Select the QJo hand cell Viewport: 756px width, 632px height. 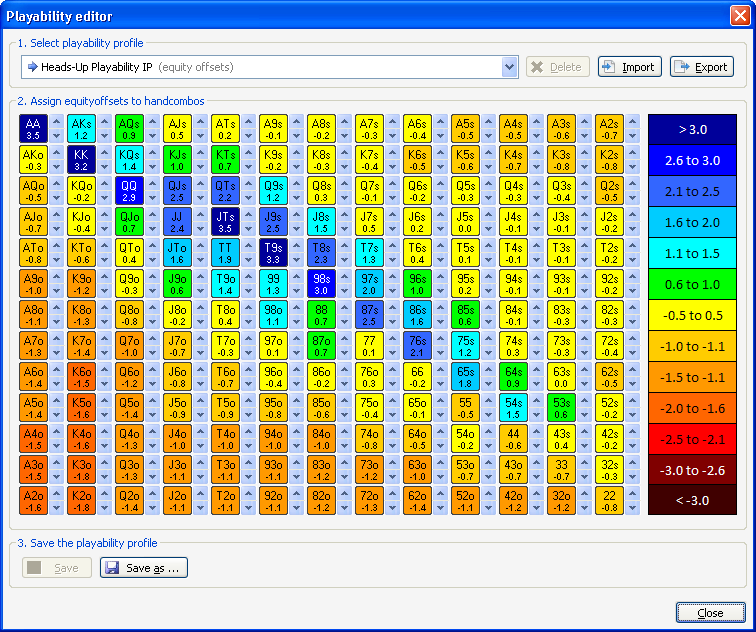(x=129, y=222)
